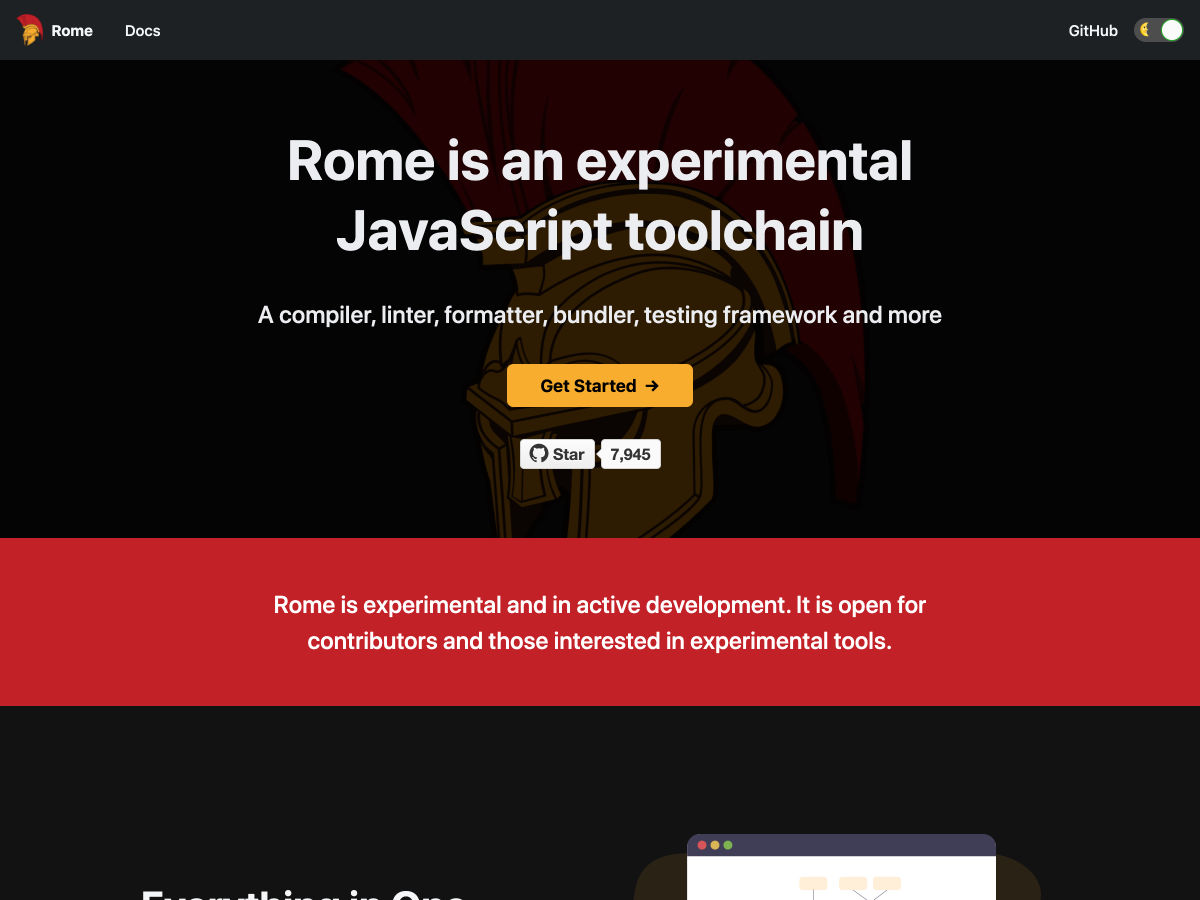Open the Docs navigation item
The width and height of the screenshot is (1200, 900).
(x=143, y=31)
